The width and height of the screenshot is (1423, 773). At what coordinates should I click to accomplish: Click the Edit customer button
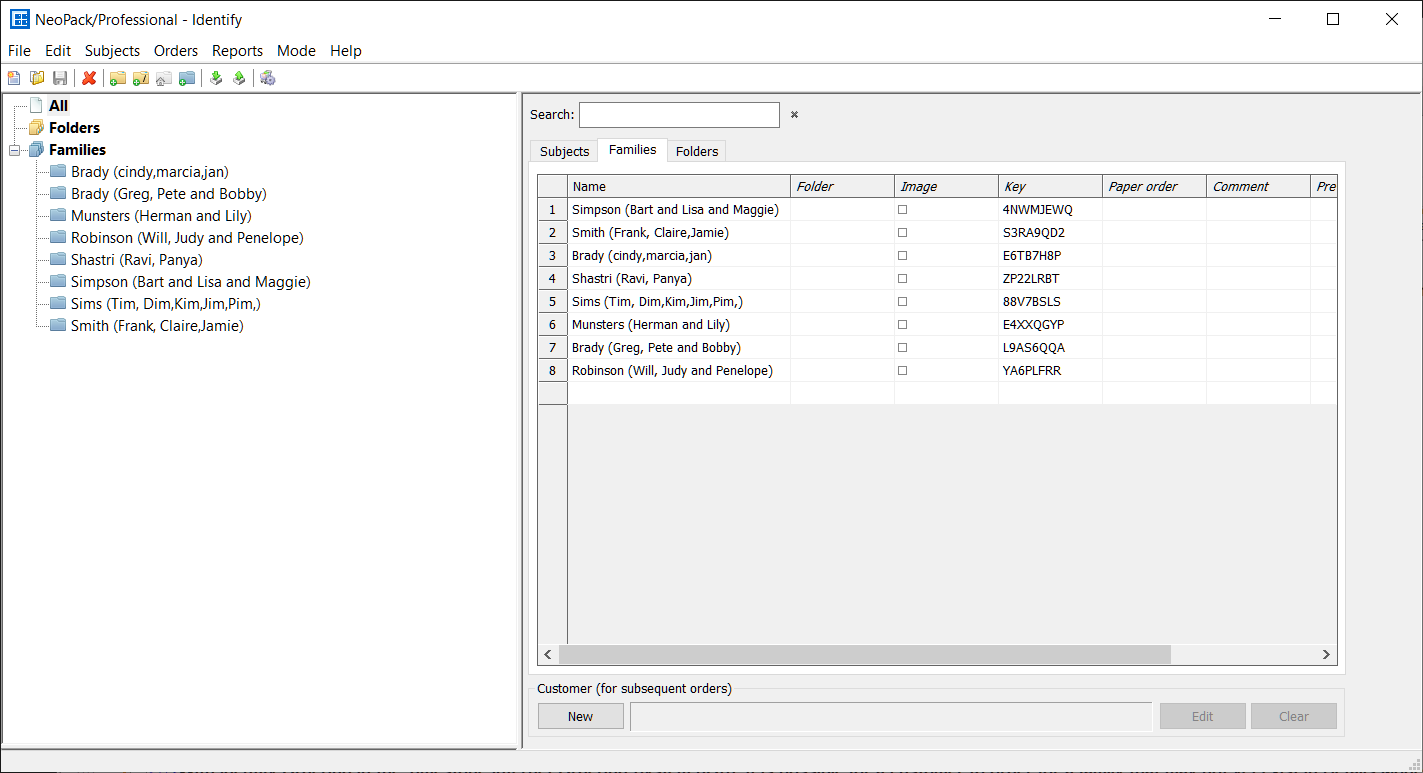point(1202,716)
